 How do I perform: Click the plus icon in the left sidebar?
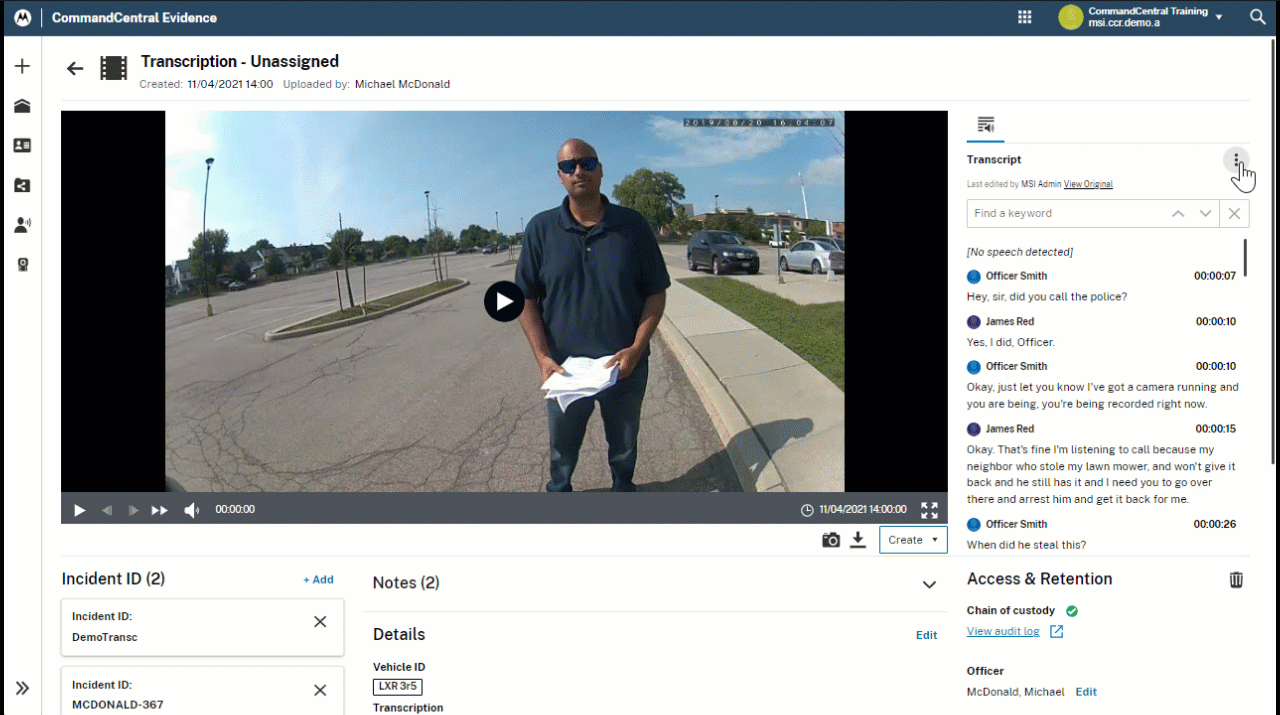(22, 66)
